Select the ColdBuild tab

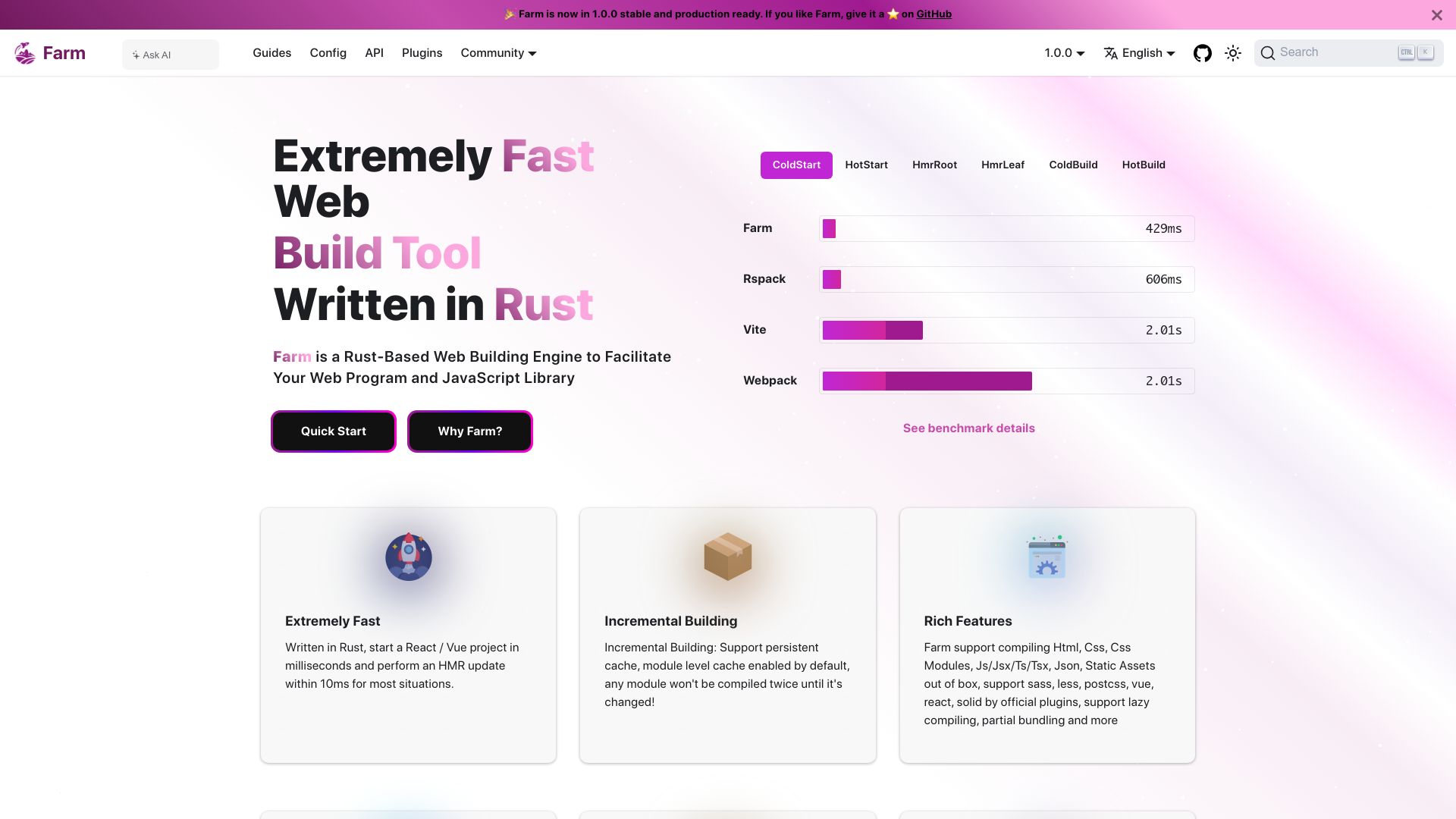coord(1073,165)
